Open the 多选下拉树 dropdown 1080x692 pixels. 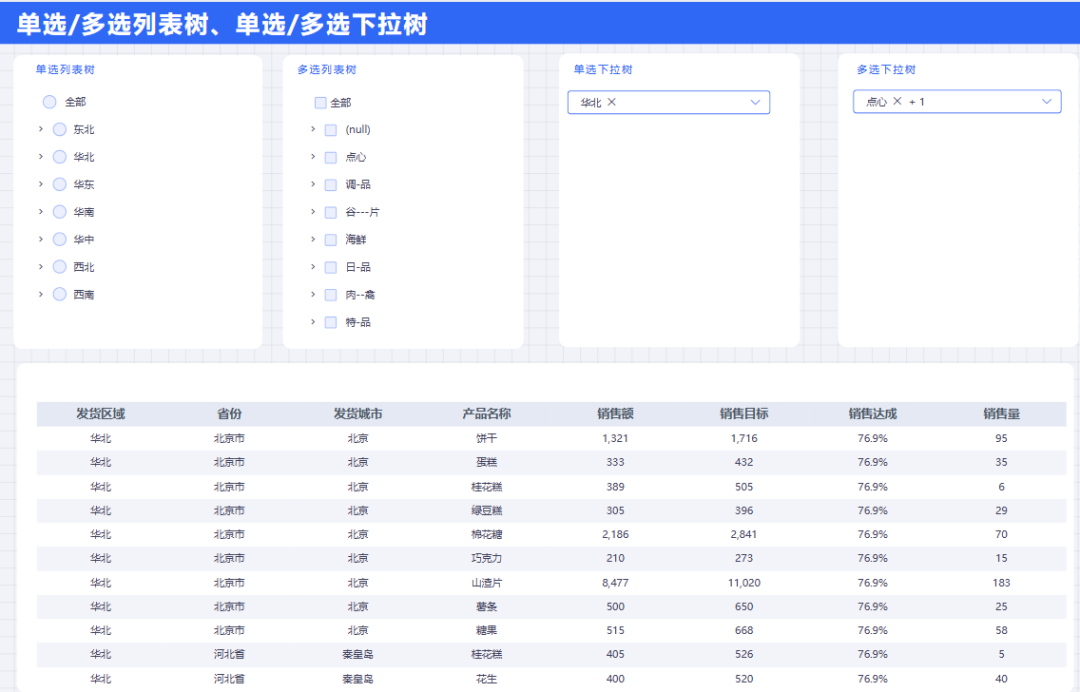(1043, 101)
